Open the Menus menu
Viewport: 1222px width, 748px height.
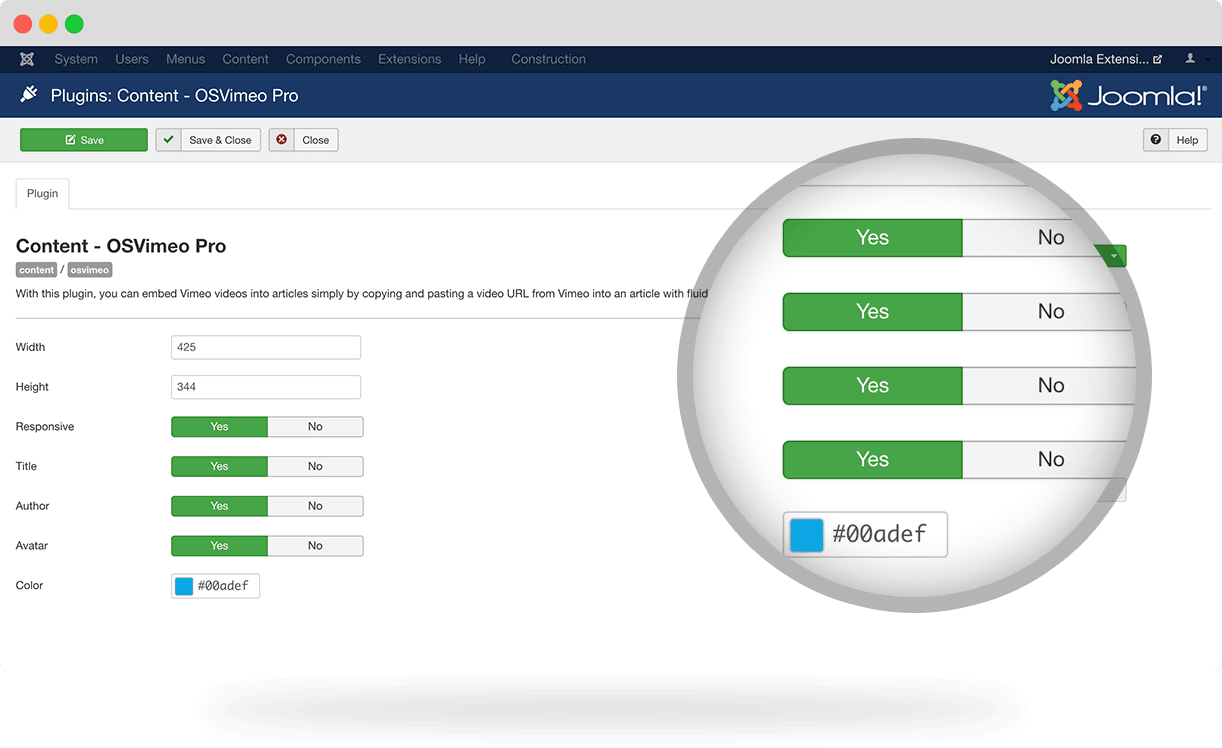pyautogui.click(x=186, y=59)
